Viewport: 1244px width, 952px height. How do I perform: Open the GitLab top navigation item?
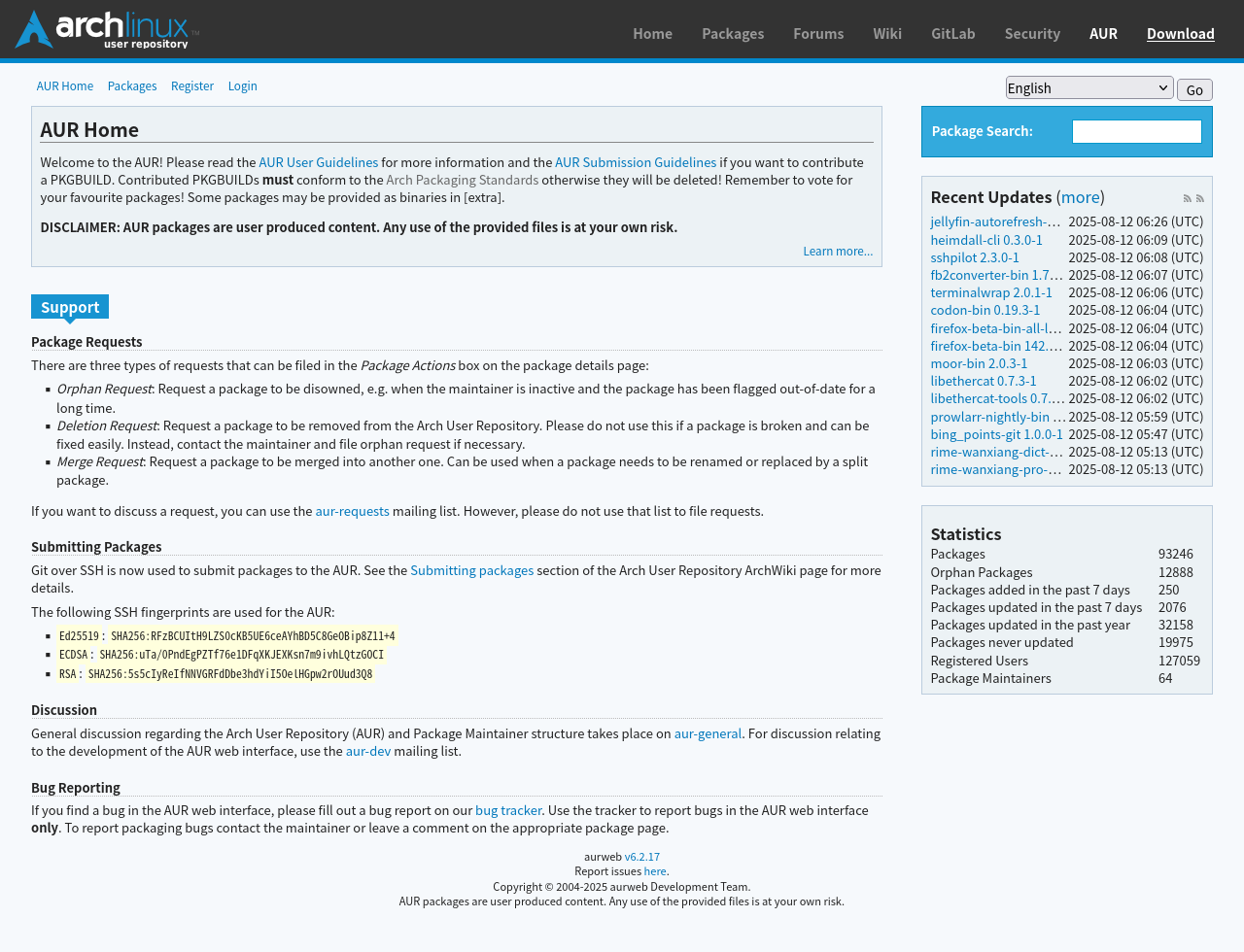point(953,33)
